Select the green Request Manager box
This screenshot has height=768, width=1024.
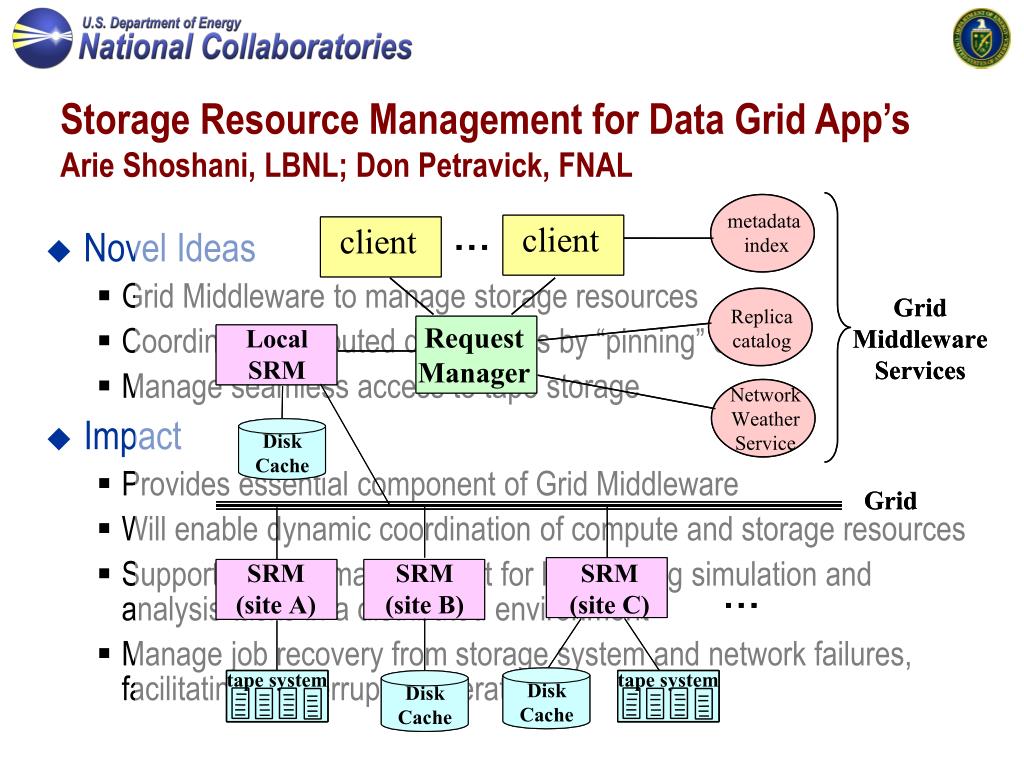click(x=477, y=355)
